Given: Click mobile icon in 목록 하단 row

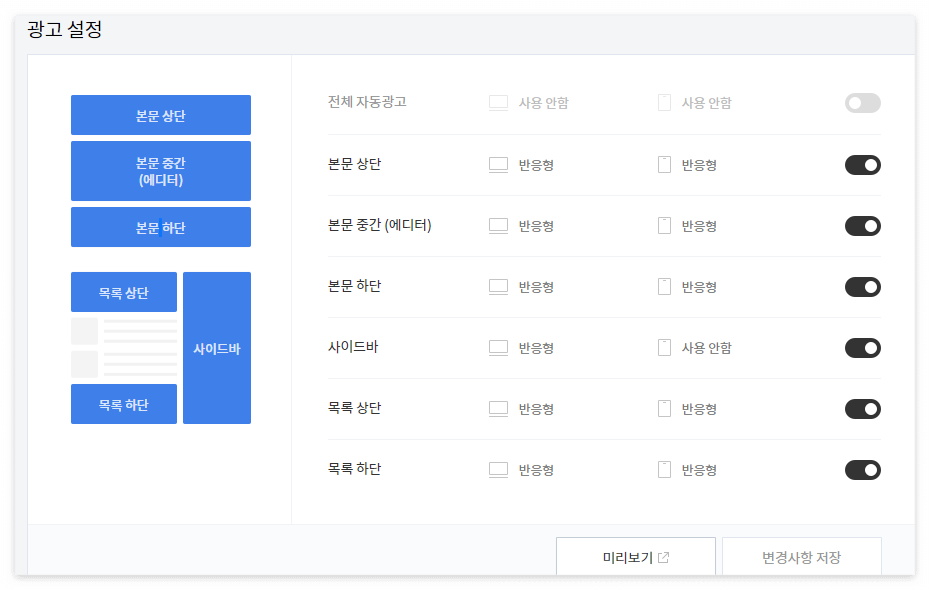Looking at the screenshot, I should tap(664, 470).
